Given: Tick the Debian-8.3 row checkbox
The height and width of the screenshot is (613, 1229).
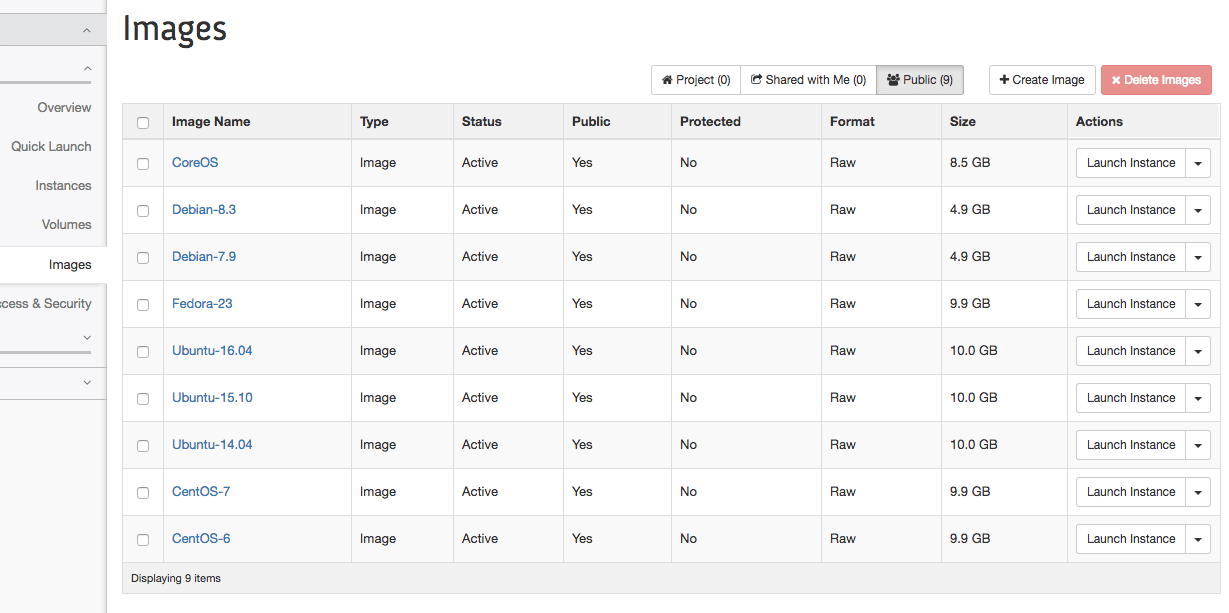Looking at the screenshot, I should [x=143, y=211].
